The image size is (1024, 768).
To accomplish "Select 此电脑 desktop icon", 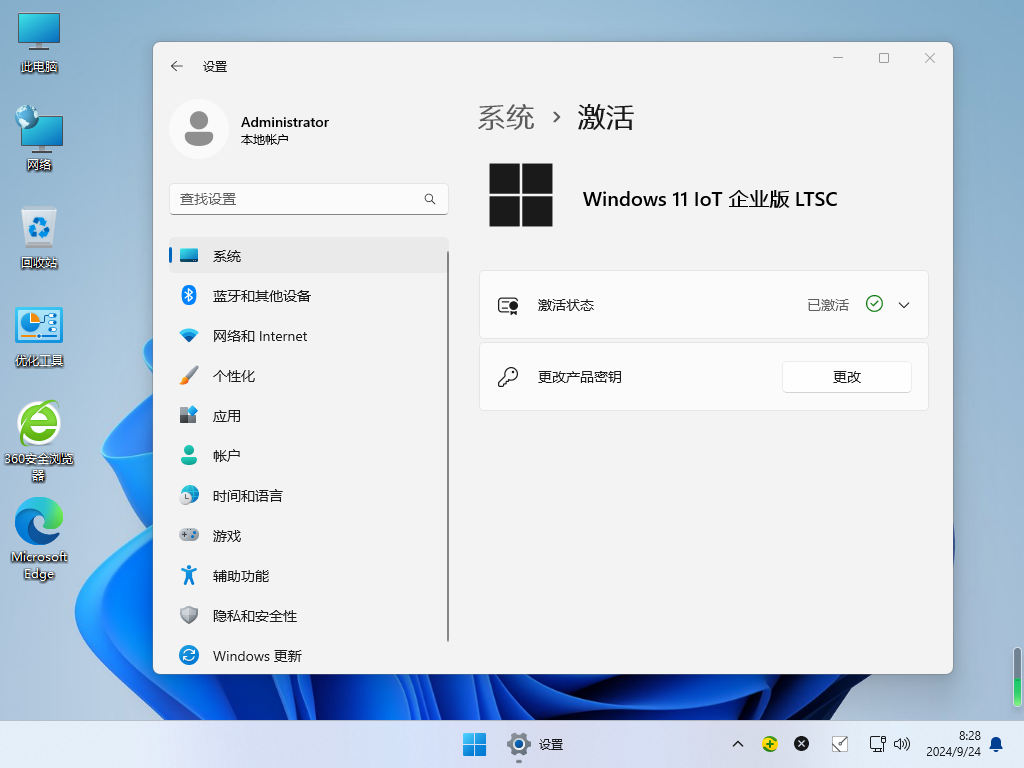I will [x=39, y=43].
